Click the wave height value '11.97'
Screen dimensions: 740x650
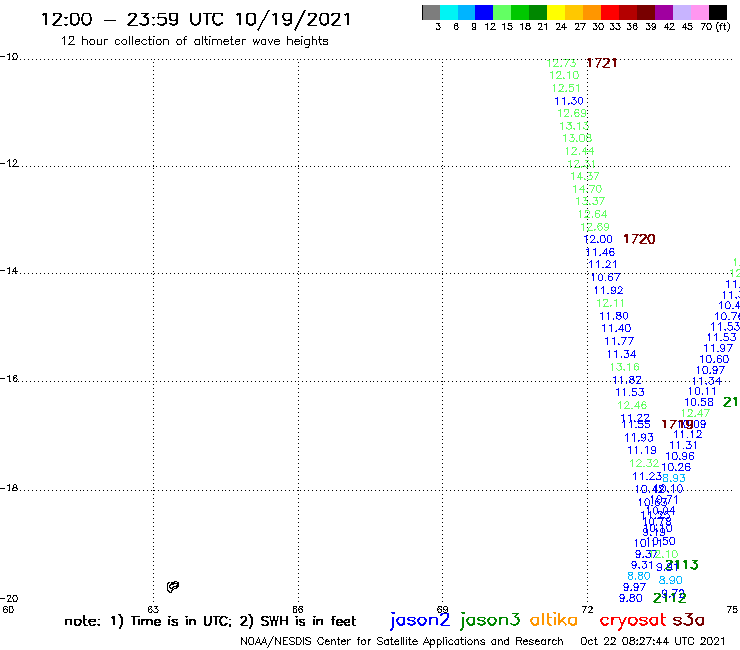click(x=718, y=348)
